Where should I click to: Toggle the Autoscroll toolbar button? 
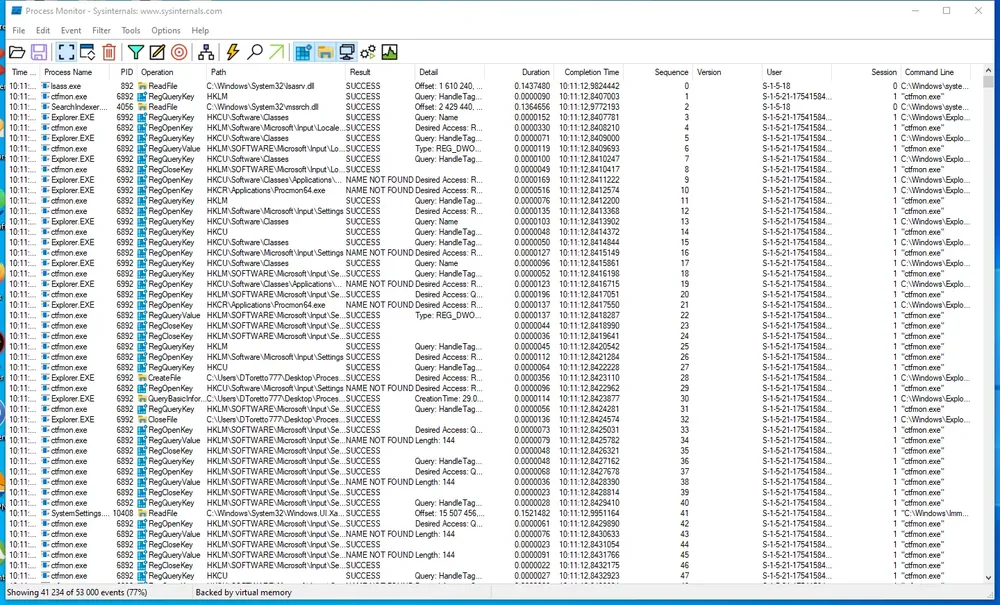point(87,52)
